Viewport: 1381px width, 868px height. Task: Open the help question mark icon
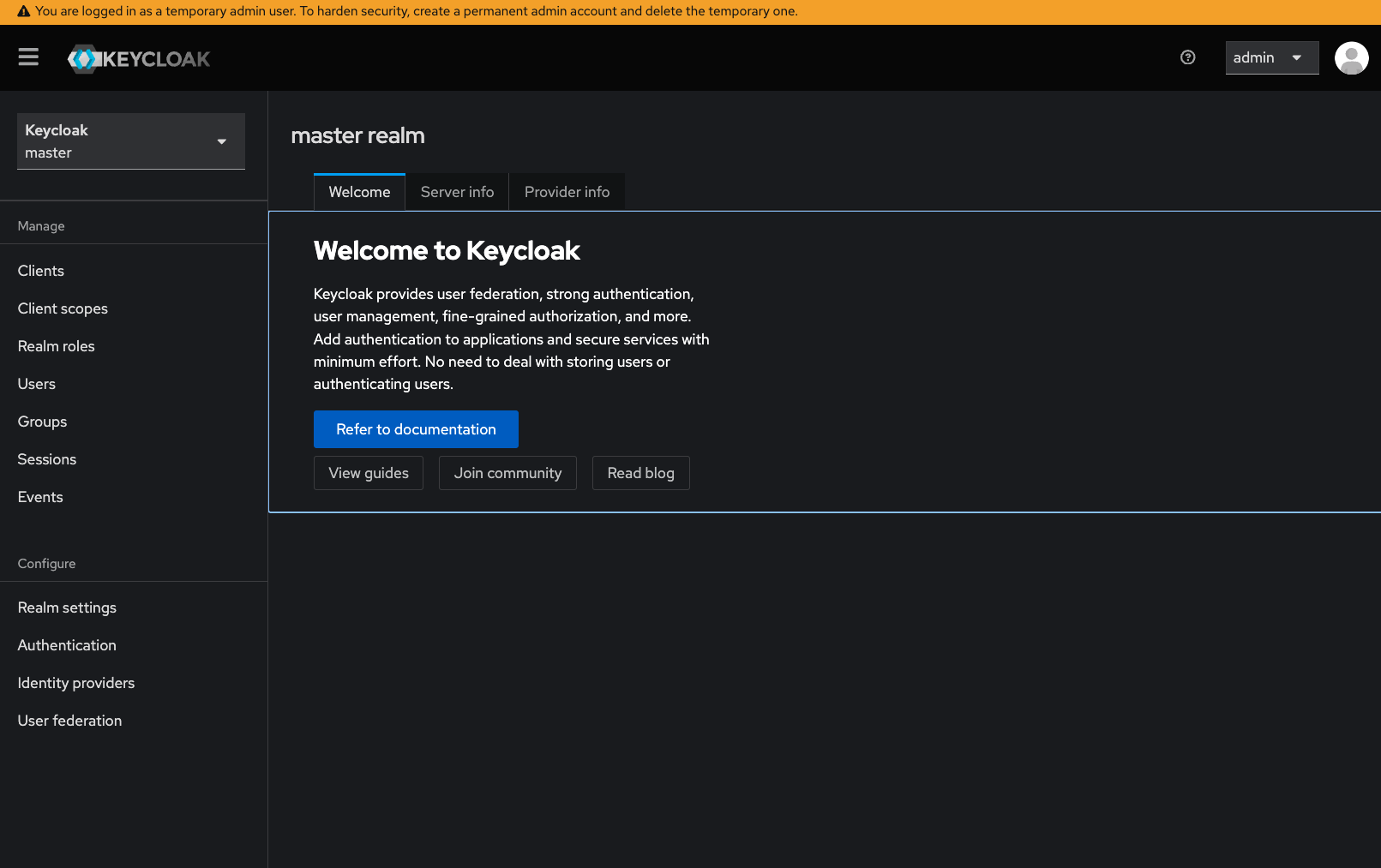pos(1187,57)
